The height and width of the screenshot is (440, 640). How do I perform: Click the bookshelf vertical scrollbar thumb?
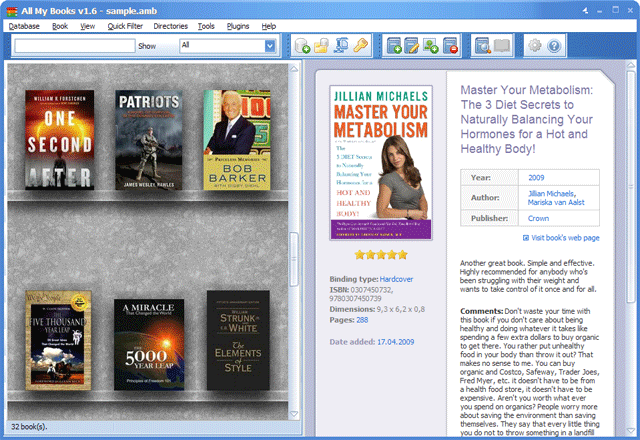294,259
